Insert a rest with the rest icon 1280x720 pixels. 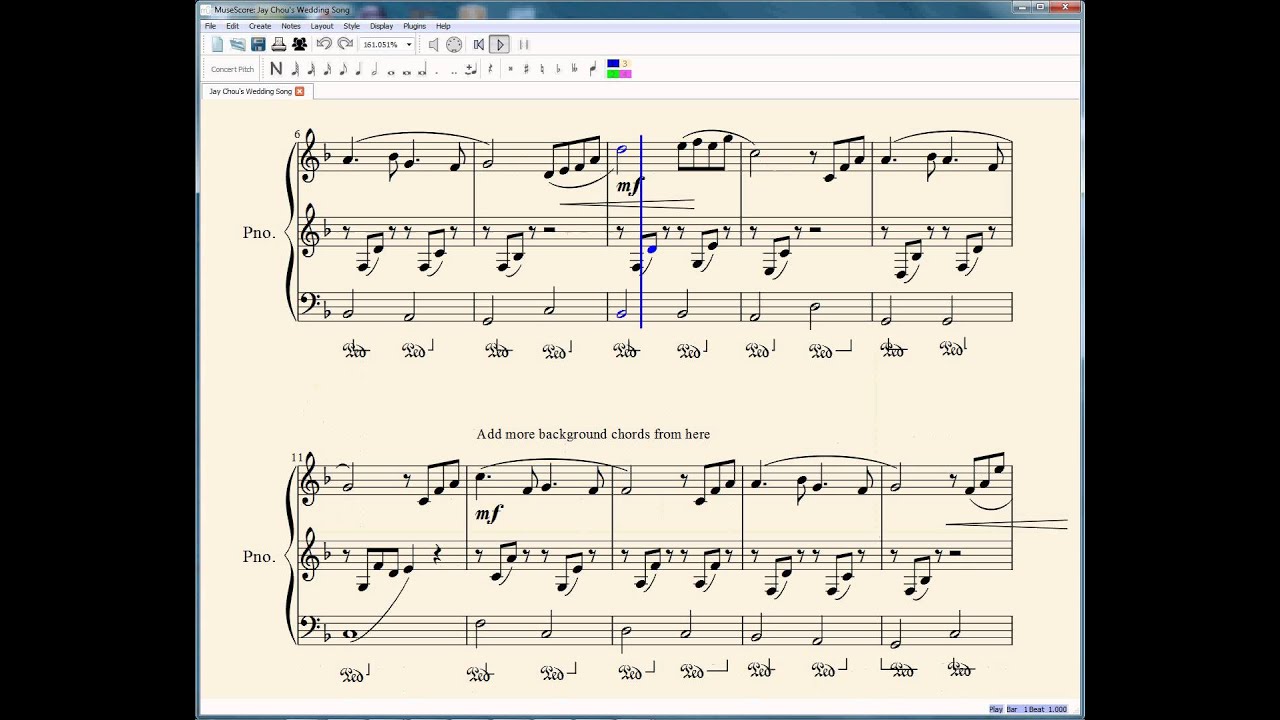point(490,69)
